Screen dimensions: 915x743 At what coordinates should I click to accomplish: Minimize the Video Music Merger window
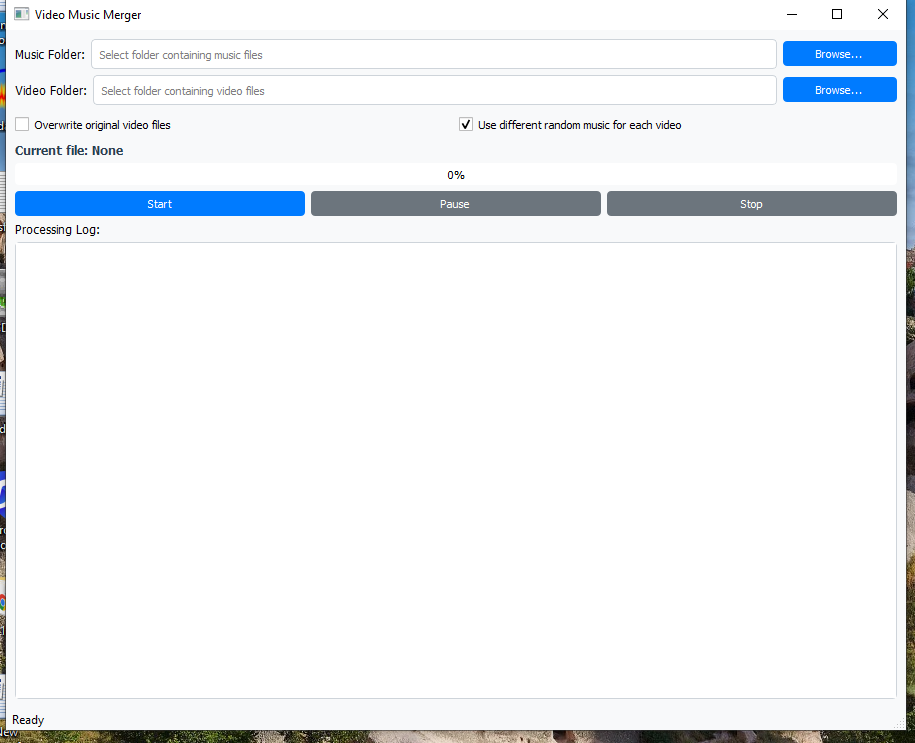(x=792, y=15)
